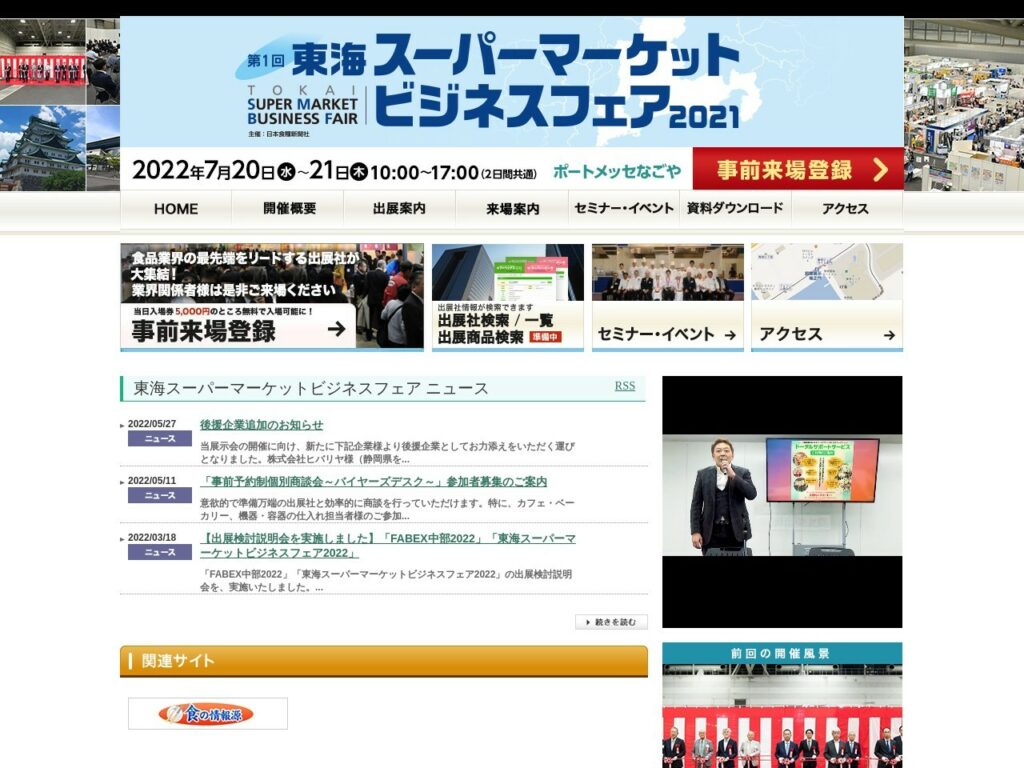Click the ニュース tag under 2022/05/27
1024x768 pixels.
pos(160,439)
